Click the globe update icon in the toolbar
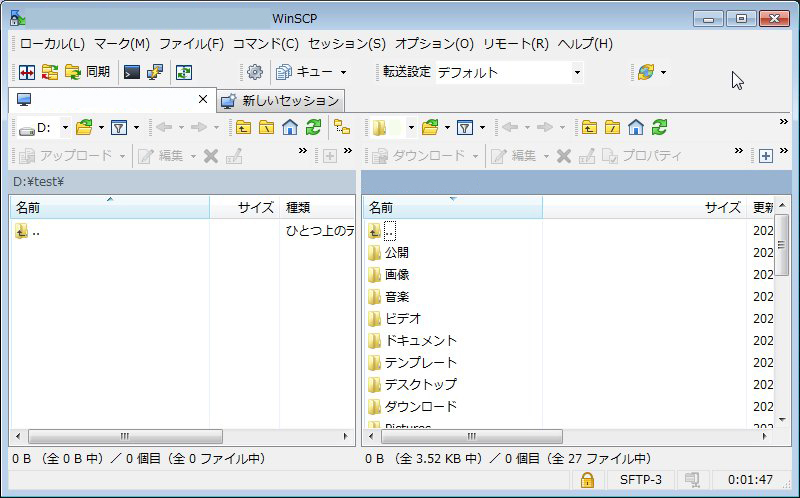Image resolution: width=800 pixels, height=498 pixels. (646, 72)
